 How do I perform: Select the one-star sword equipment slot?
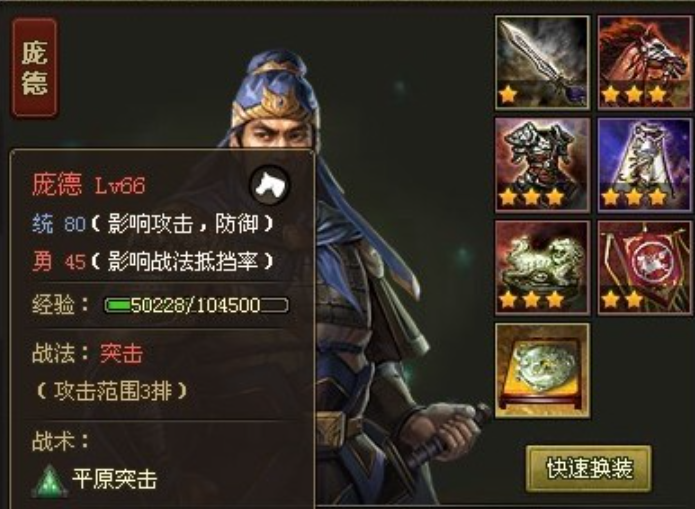[543, 63]
